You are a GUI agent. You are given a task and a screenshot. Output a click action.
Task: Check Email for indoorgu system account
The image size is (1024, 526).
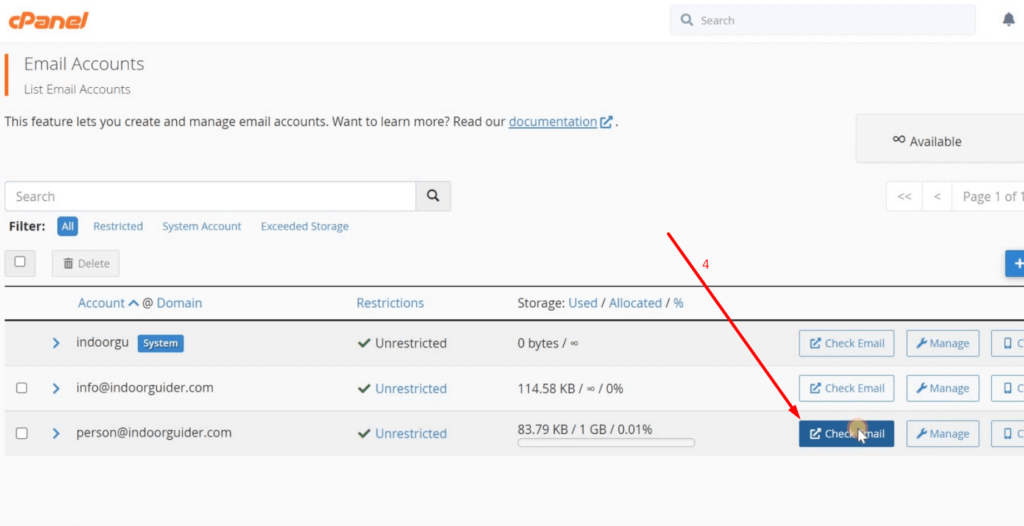pos(846,343)
